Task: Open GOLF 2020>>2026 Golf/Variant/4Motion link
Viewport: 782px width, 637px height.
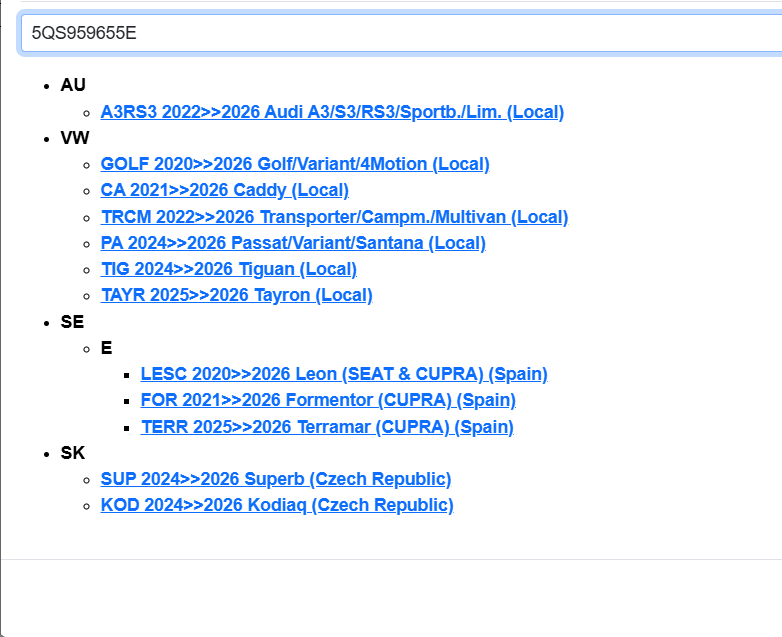Action: coord(295,164)
